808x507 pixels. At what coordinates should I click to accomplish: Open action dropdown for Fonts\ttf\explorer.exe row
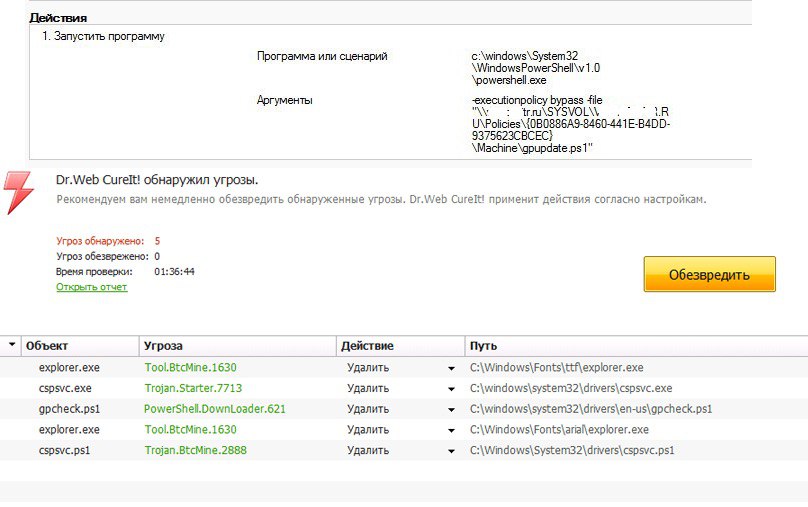[x=451, y=368]
